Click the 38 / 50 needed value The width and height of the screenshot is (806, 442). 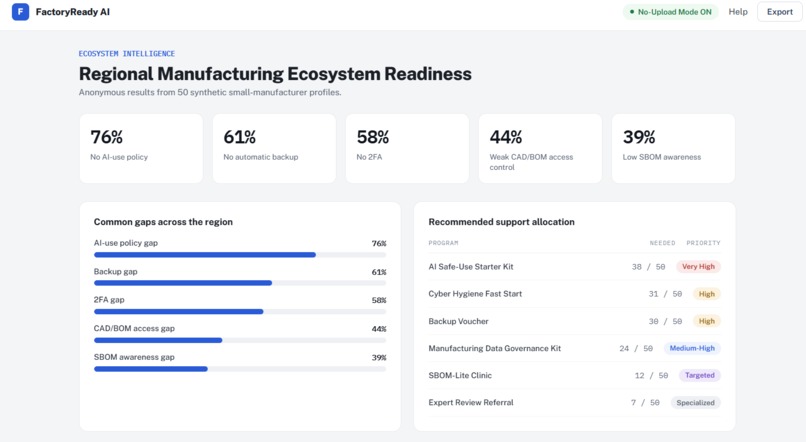click(x=648, y=267)
